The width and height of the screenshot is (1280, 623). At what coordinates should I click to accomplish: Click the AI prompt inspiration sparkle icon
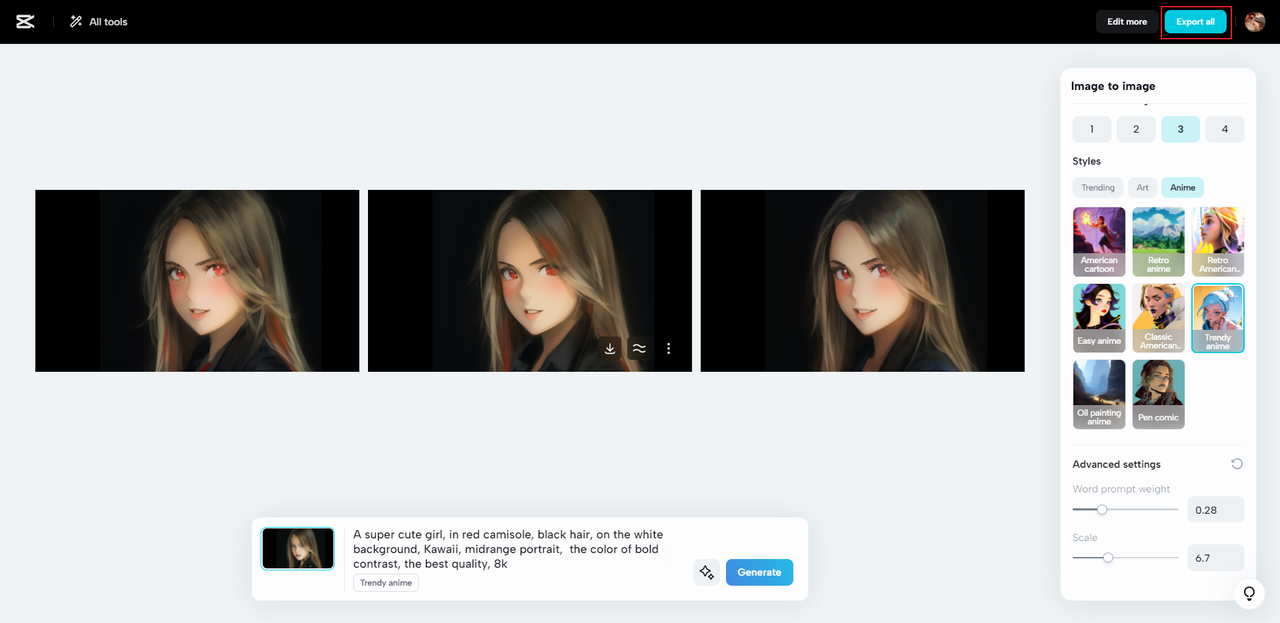pyautogui.click(x=706, y=572)
